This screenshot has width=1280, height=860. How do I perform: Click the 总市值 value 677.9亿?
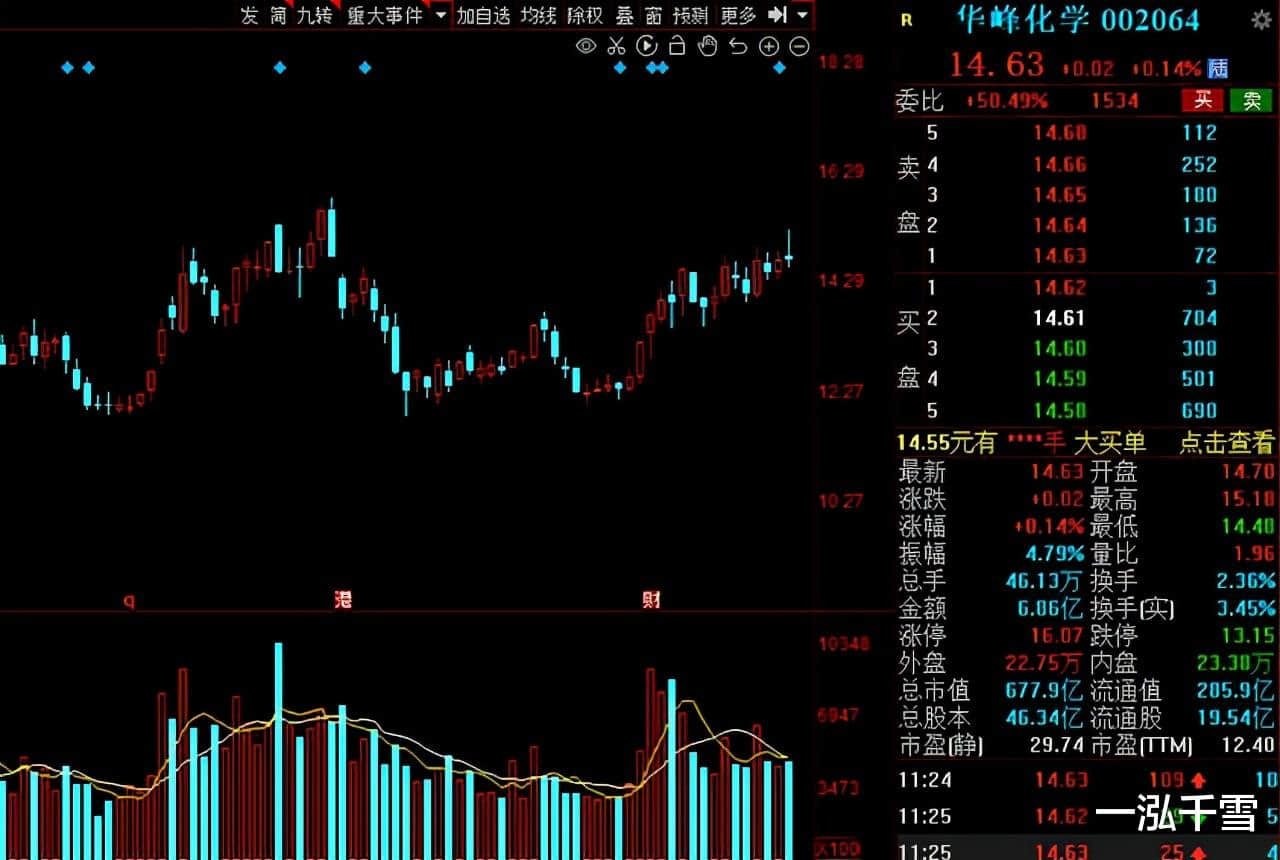point(1045,690)
